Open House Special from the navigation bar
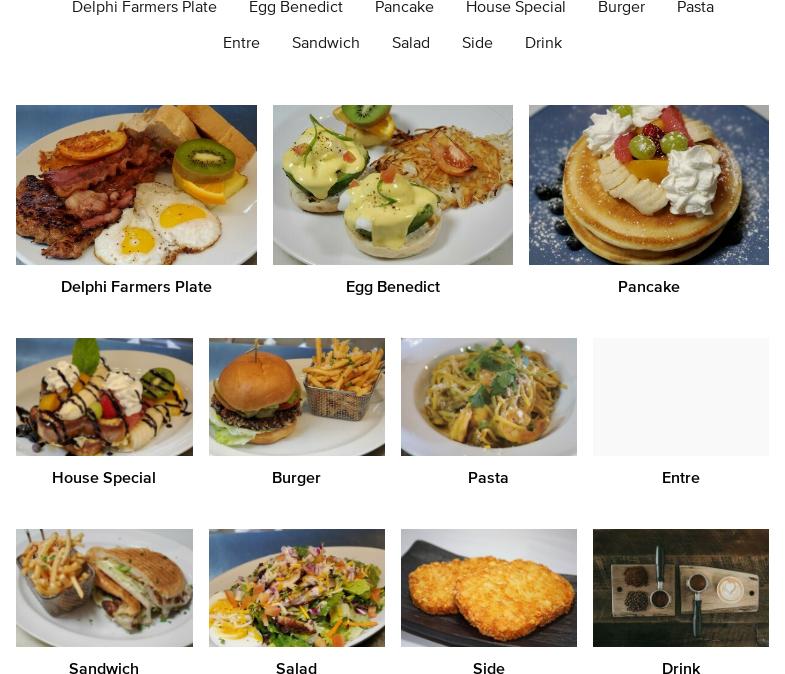The width and height of the screenshot is (785, 674). 516,8
